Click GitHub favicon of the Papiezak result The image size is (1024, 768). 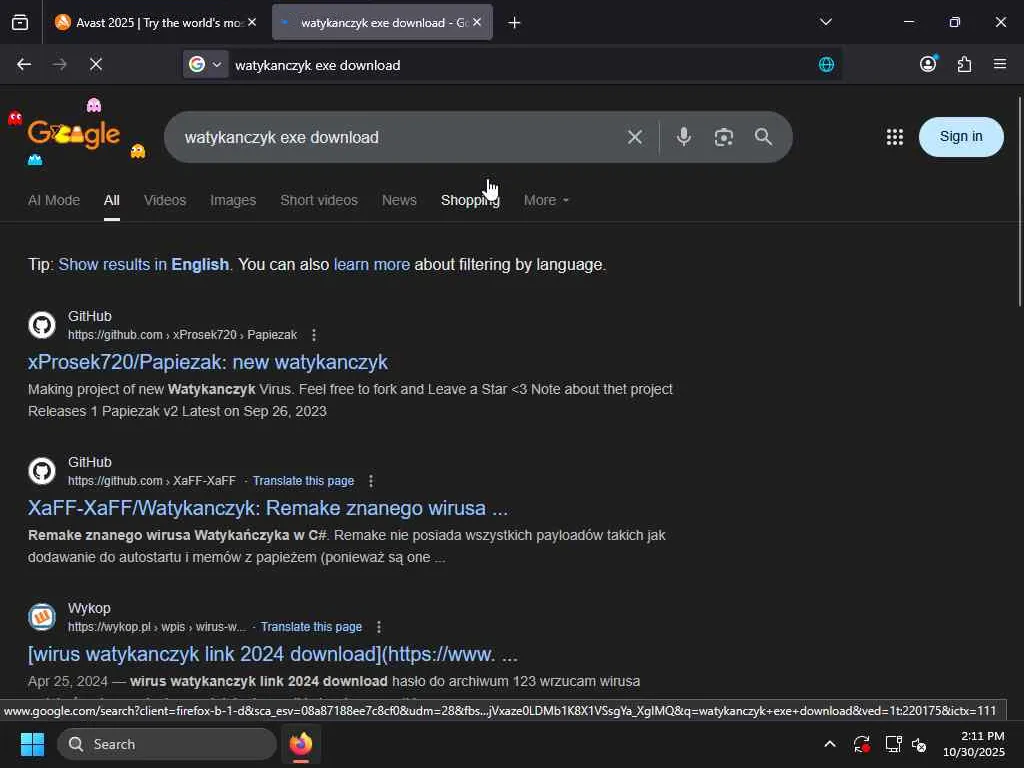pos(42,325)
